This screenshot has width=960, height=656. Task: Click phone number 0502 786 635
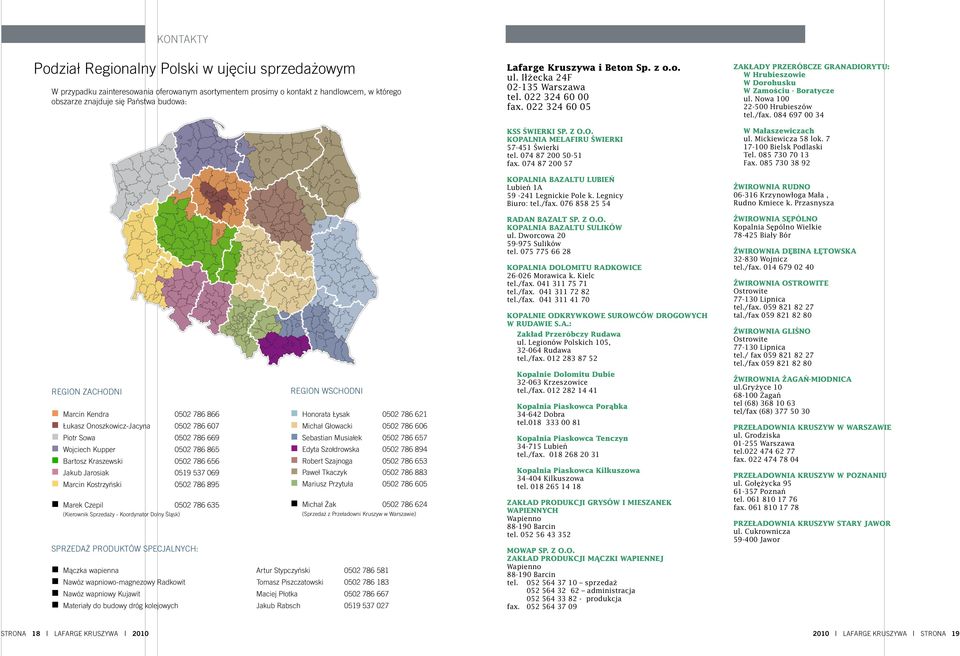[197, 505]
